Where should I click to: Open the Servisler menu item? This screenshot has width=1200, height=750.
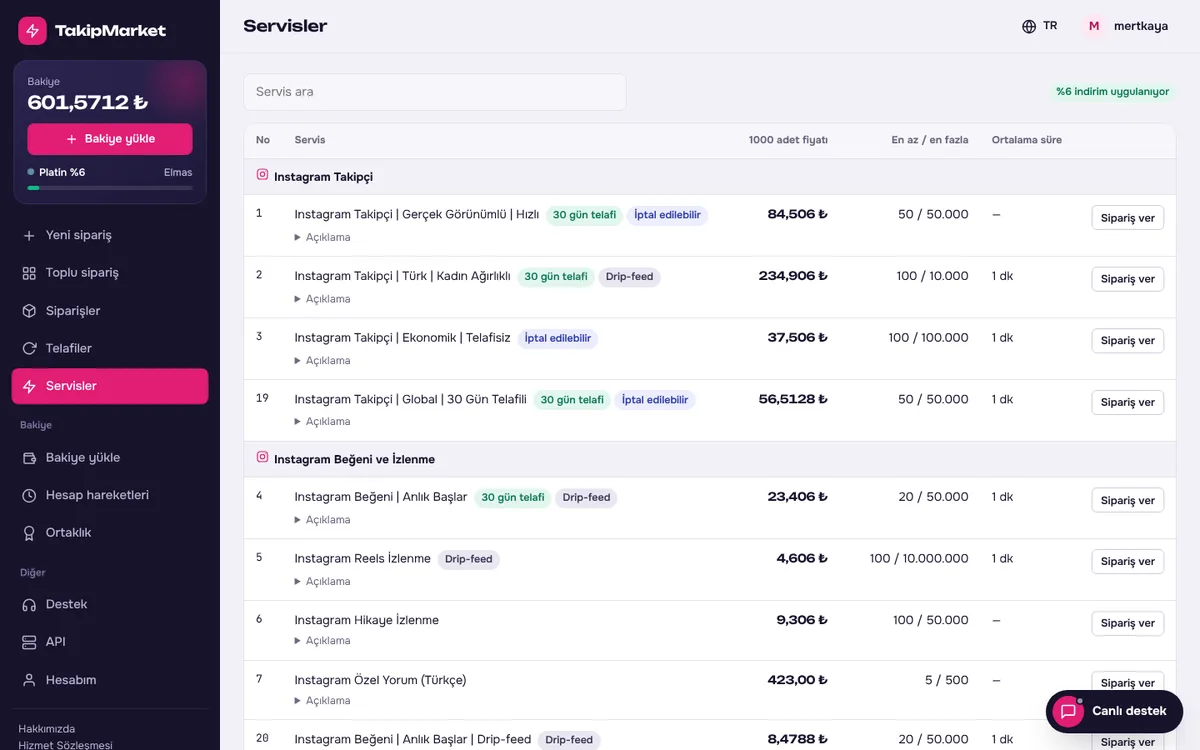[x=110, y=386]
